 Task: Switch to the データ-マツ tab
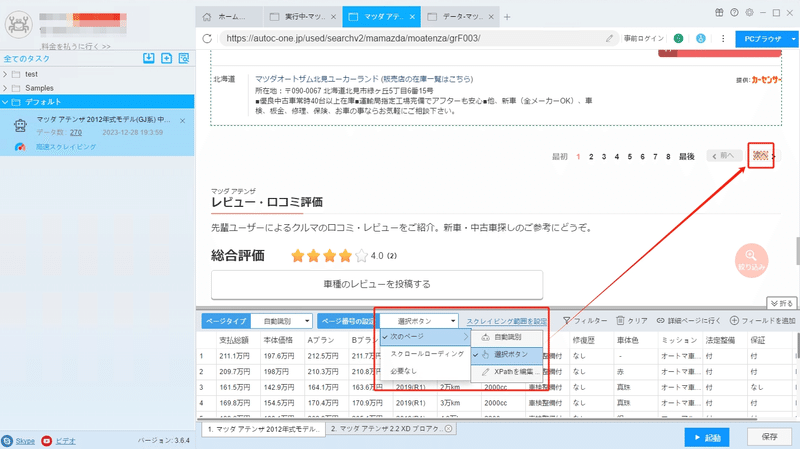461,17
